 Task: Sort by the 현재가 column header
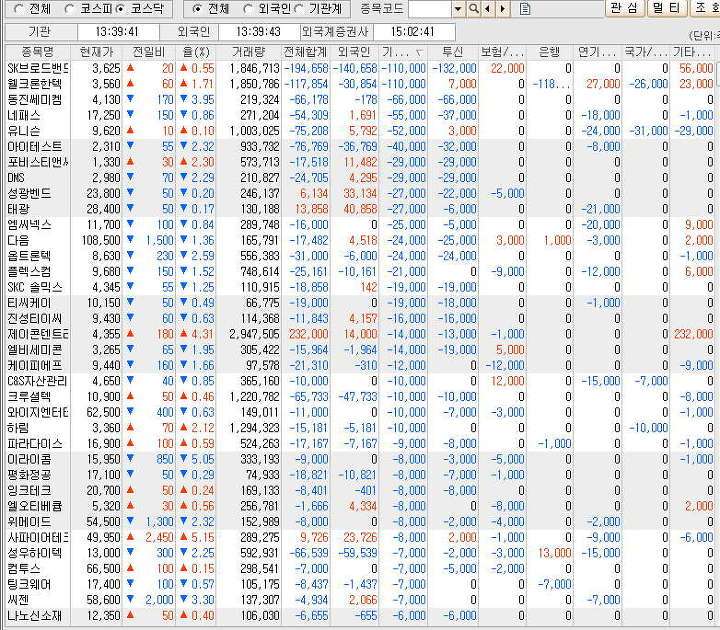point(96,52)
